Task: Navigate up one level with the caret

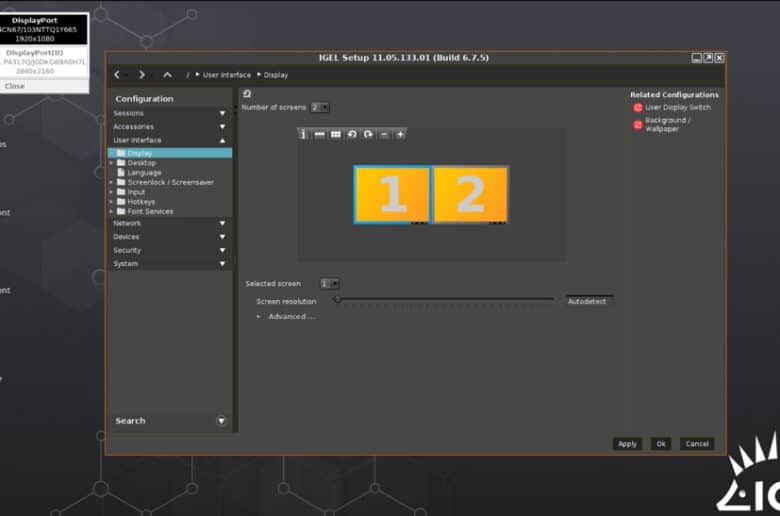Action: point(168,75)
